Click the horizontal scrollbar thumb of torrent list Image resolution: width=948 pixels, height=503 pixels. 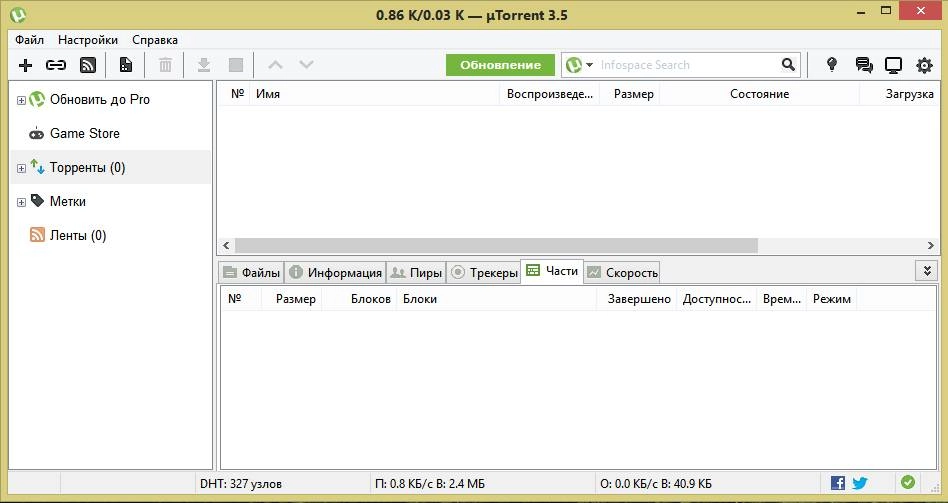496,245
